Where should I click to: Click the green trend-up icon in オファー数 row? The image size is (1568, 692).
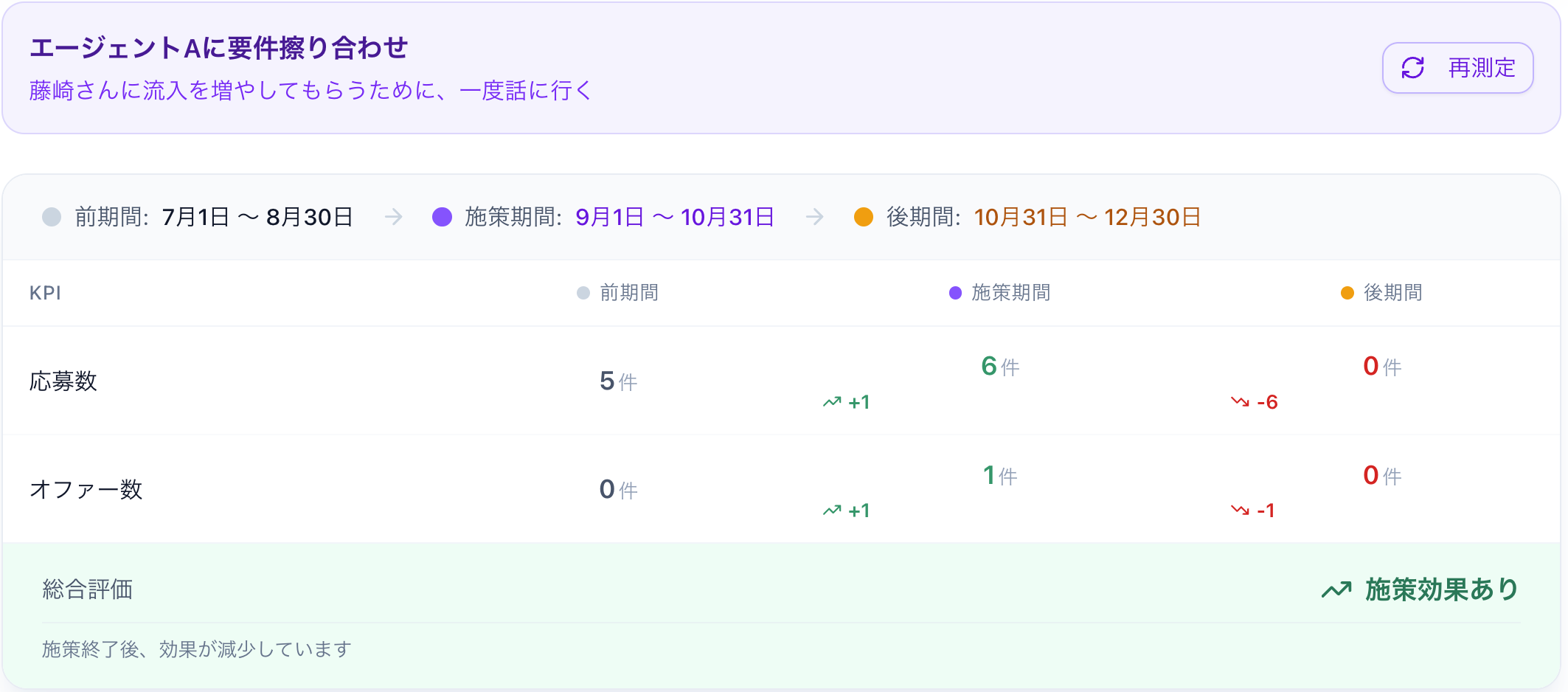[832, 511]
